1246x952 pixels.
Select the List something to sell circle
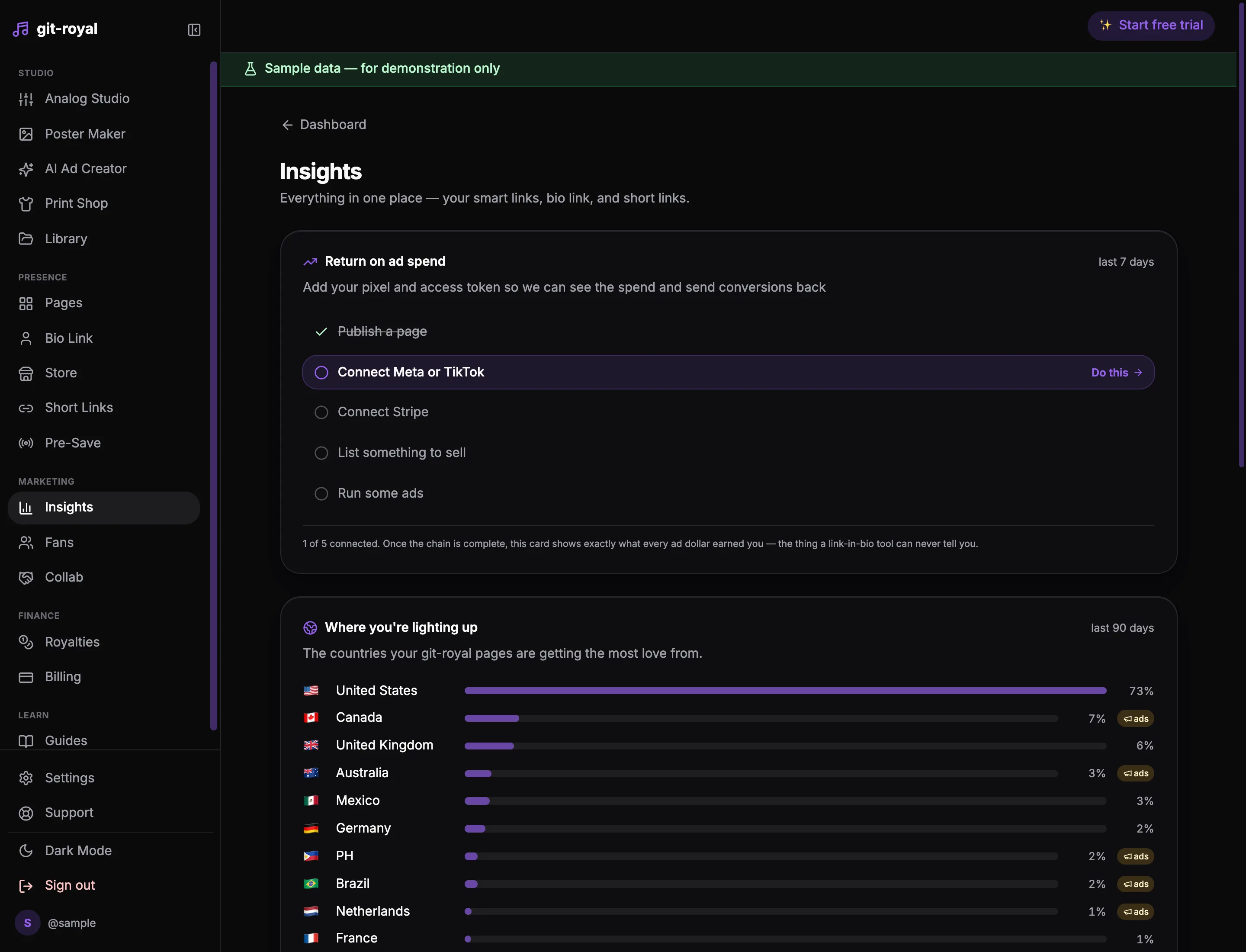321,453
